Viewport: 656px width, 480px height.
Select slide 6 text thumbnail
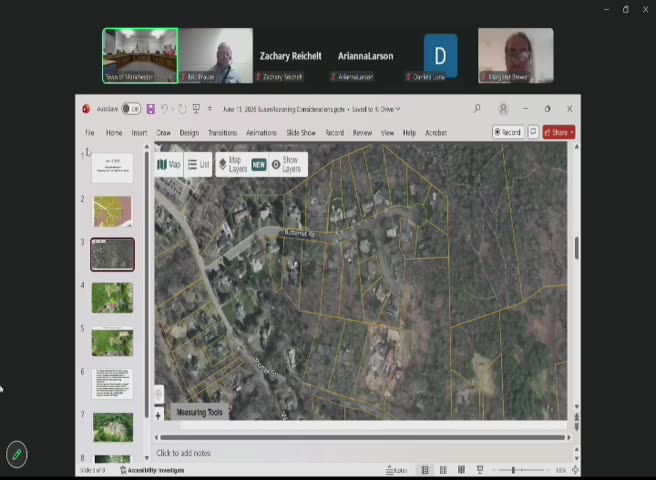coord(112,384)
